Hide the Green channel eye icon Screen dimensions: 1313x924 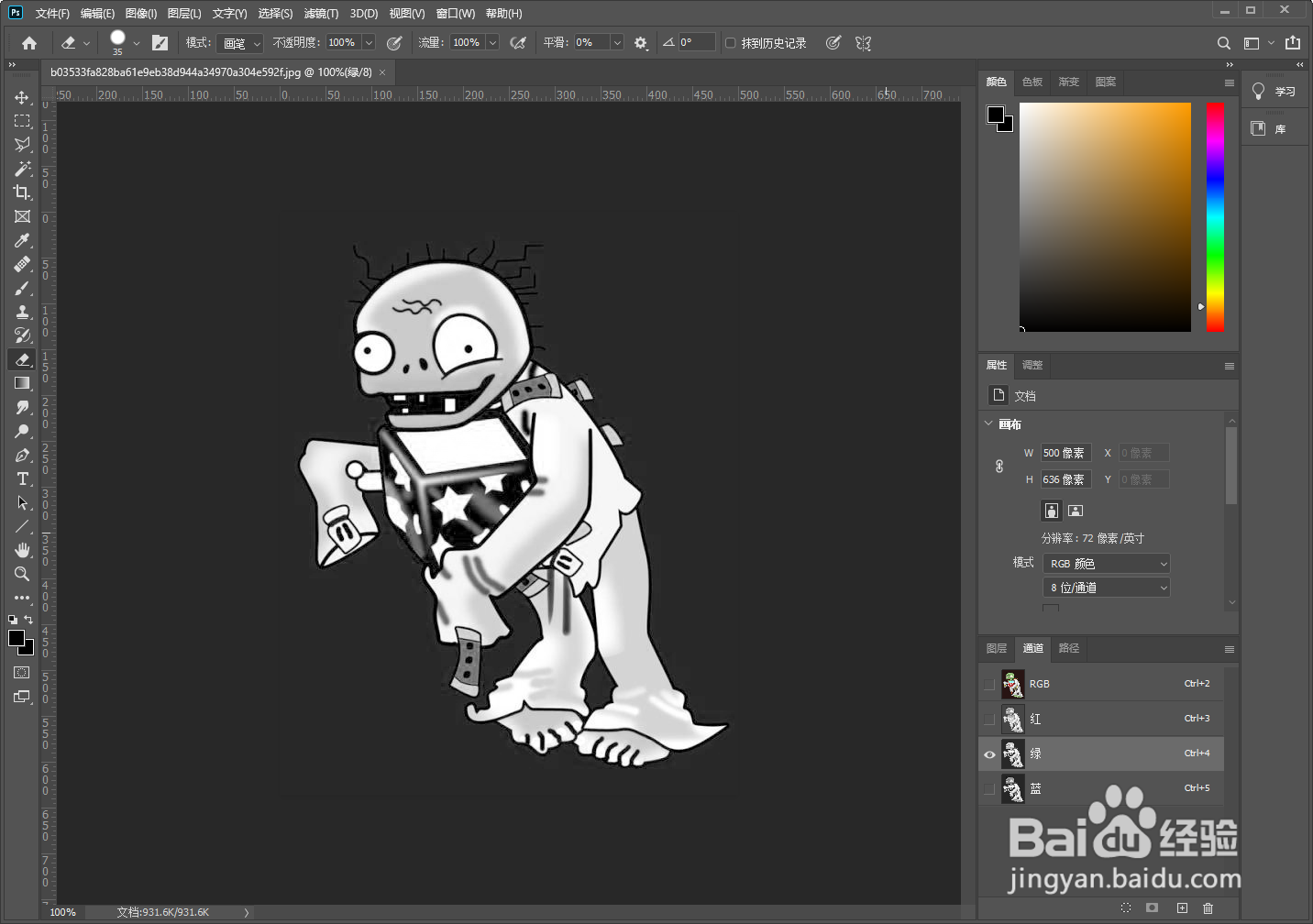pyautogui.click(x=989, y=754)
